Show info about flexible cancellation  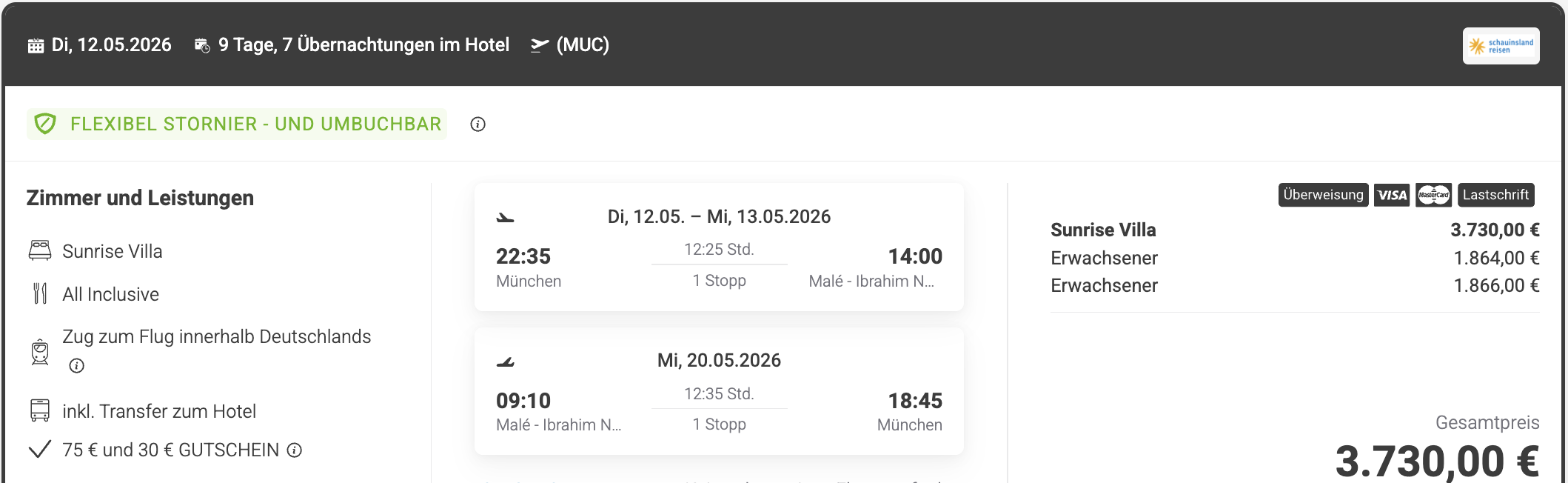click(x=478, y=124)
